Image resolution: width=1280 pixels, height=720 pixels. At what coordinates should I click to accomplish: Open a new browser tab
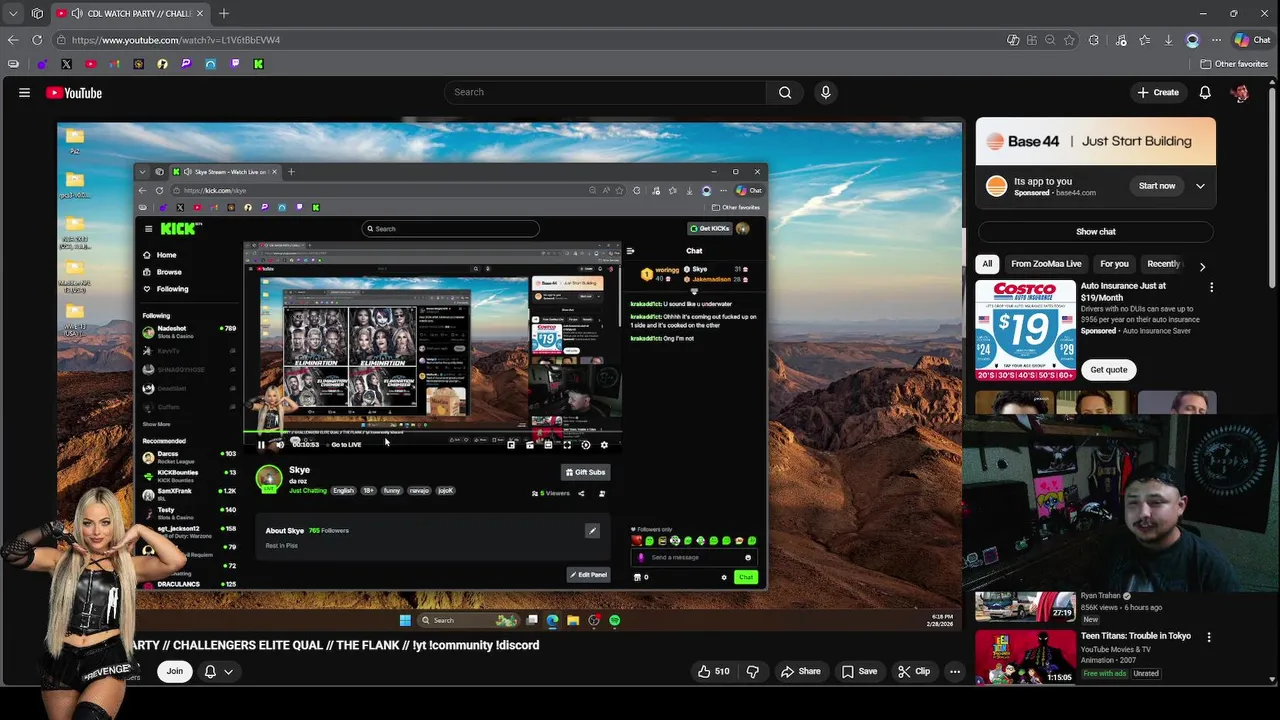(224, 13)
